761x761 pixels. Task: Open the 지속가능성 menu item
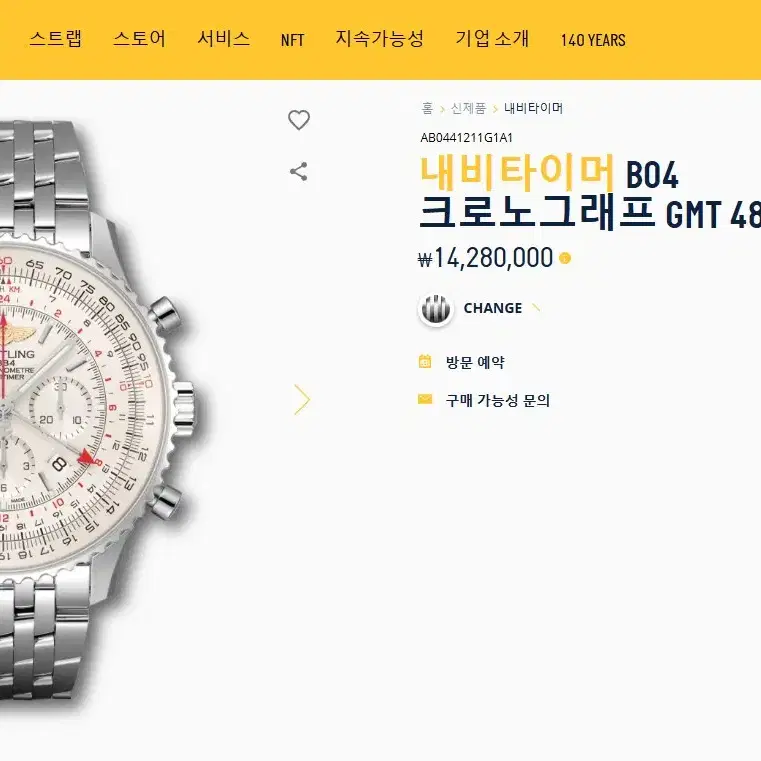380,39
